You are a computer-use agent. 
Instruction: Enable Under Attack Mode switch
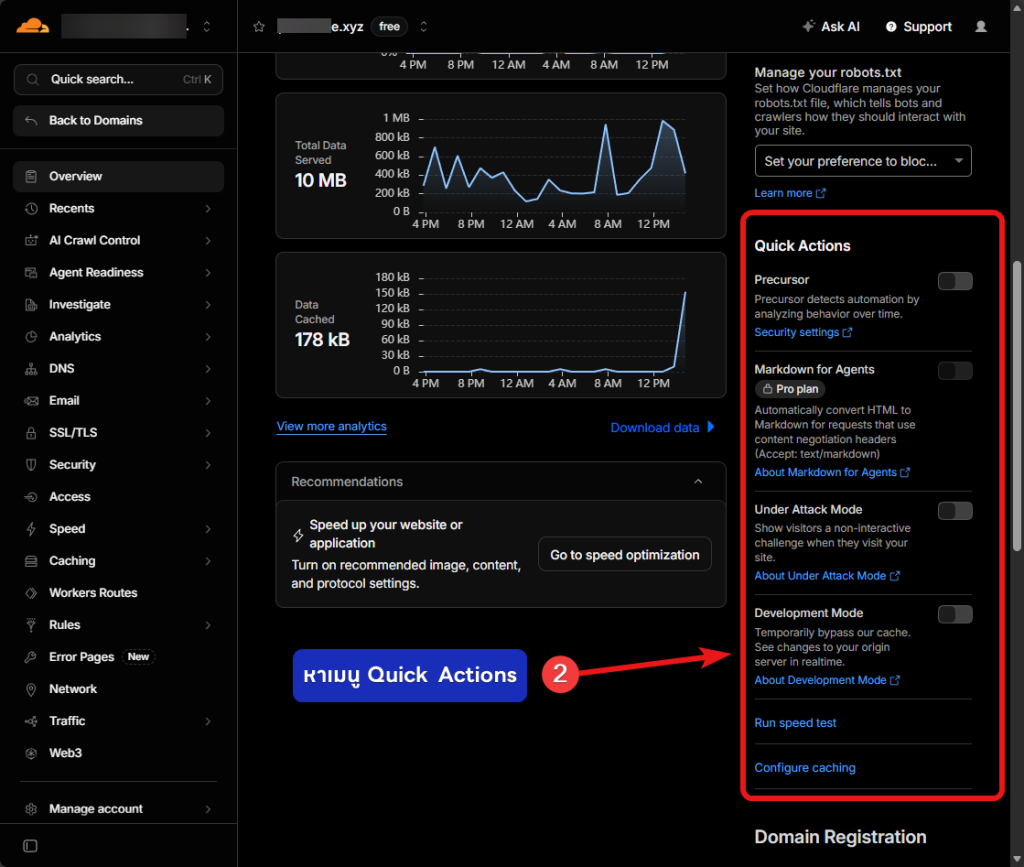[955, 511]
